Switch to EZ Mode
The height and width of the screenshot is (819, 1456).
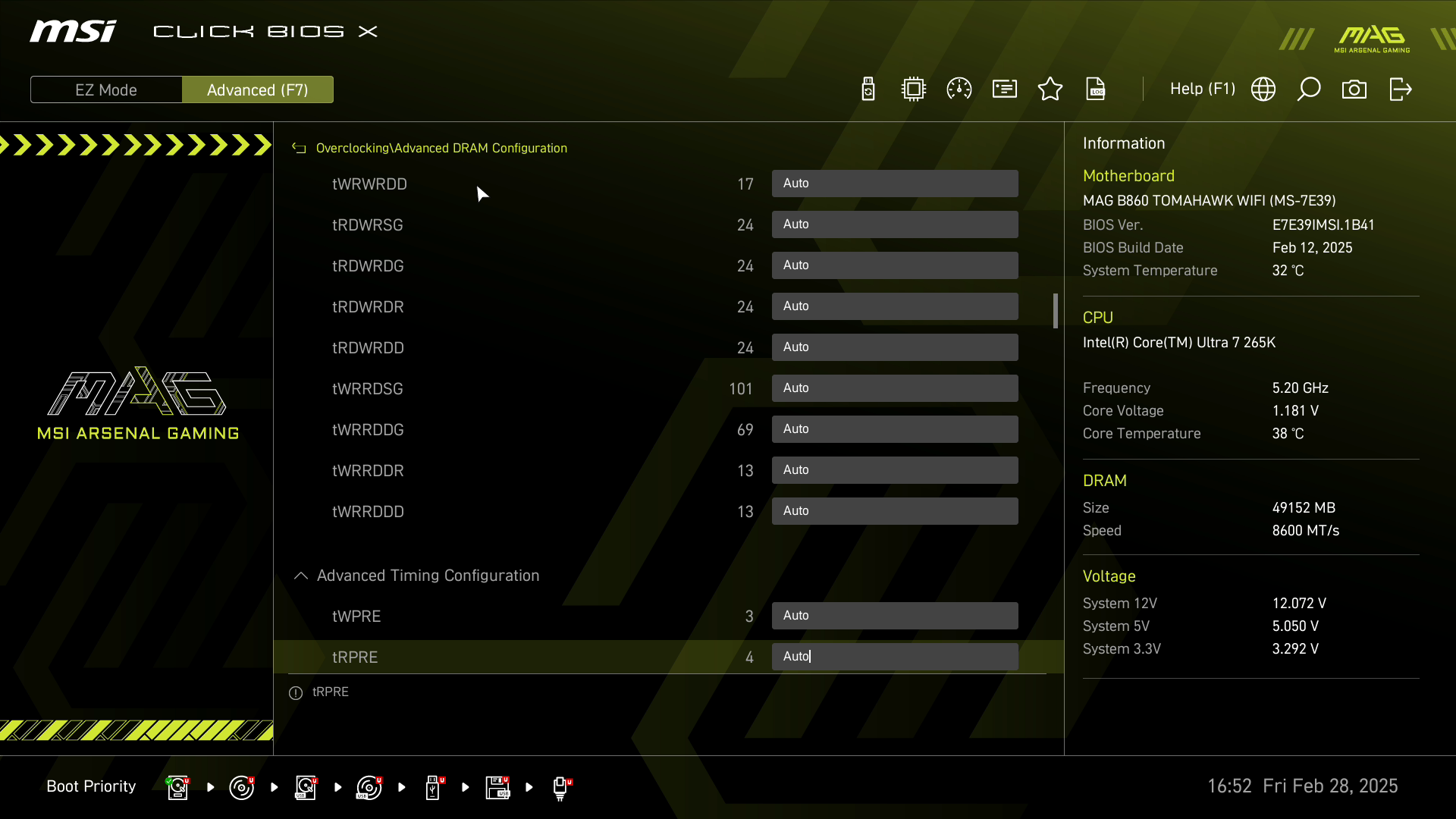click(106, 89)
